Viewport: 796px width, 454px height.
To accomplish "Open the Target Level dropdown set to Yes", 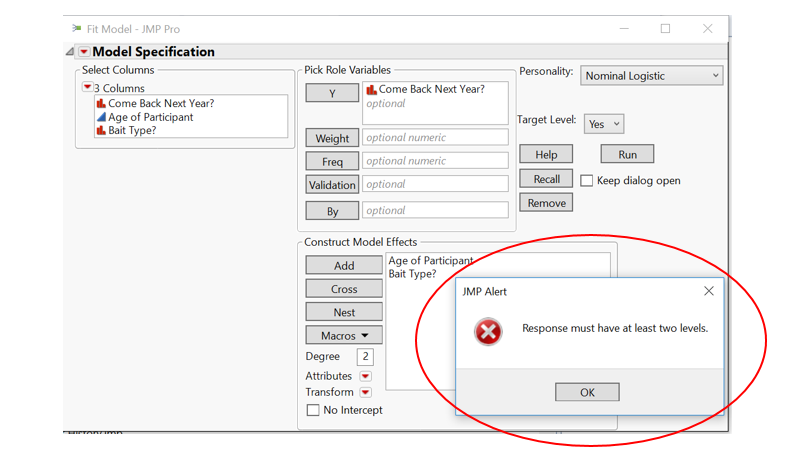I will (604, 124).
